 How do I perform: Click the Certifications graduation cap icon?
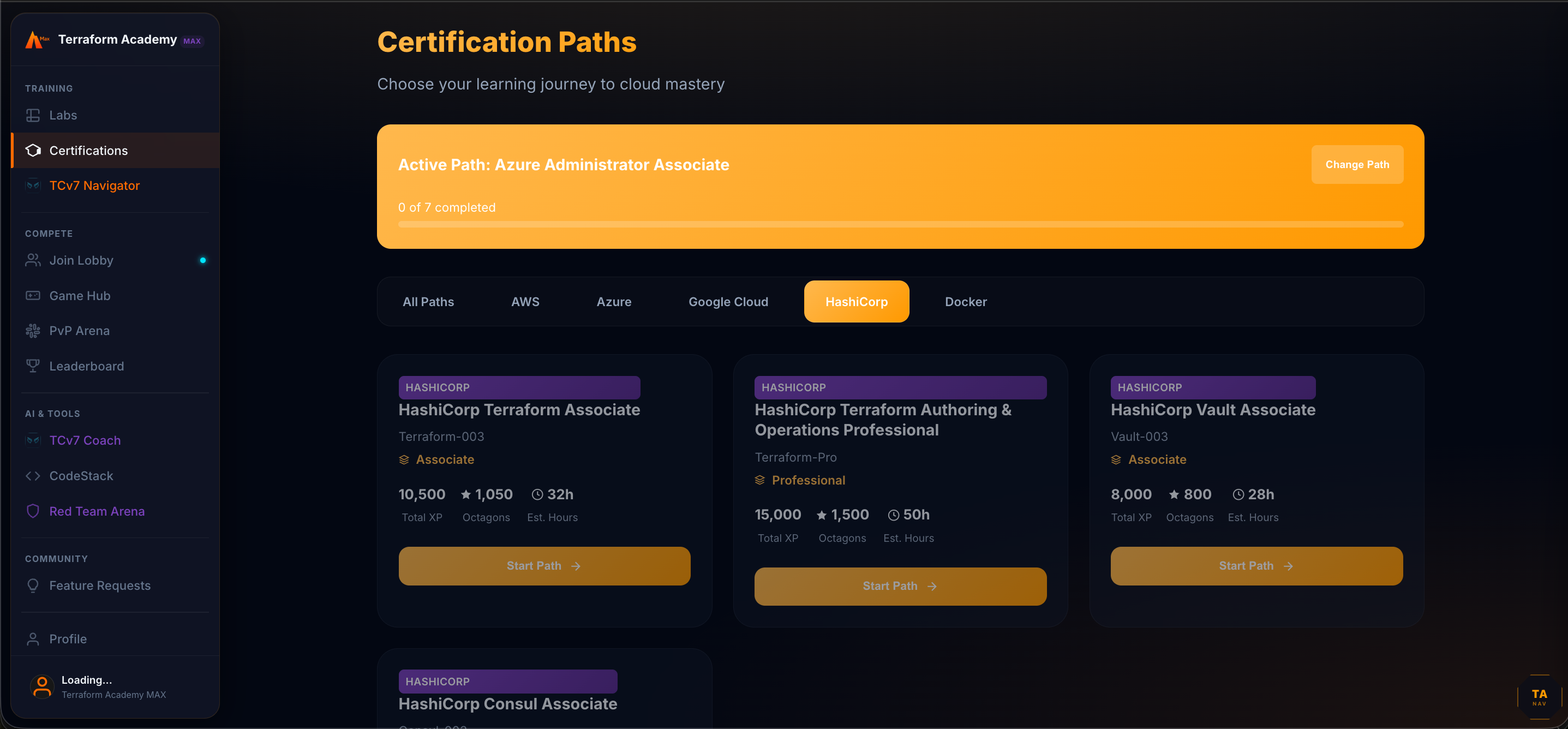[33, 151]
